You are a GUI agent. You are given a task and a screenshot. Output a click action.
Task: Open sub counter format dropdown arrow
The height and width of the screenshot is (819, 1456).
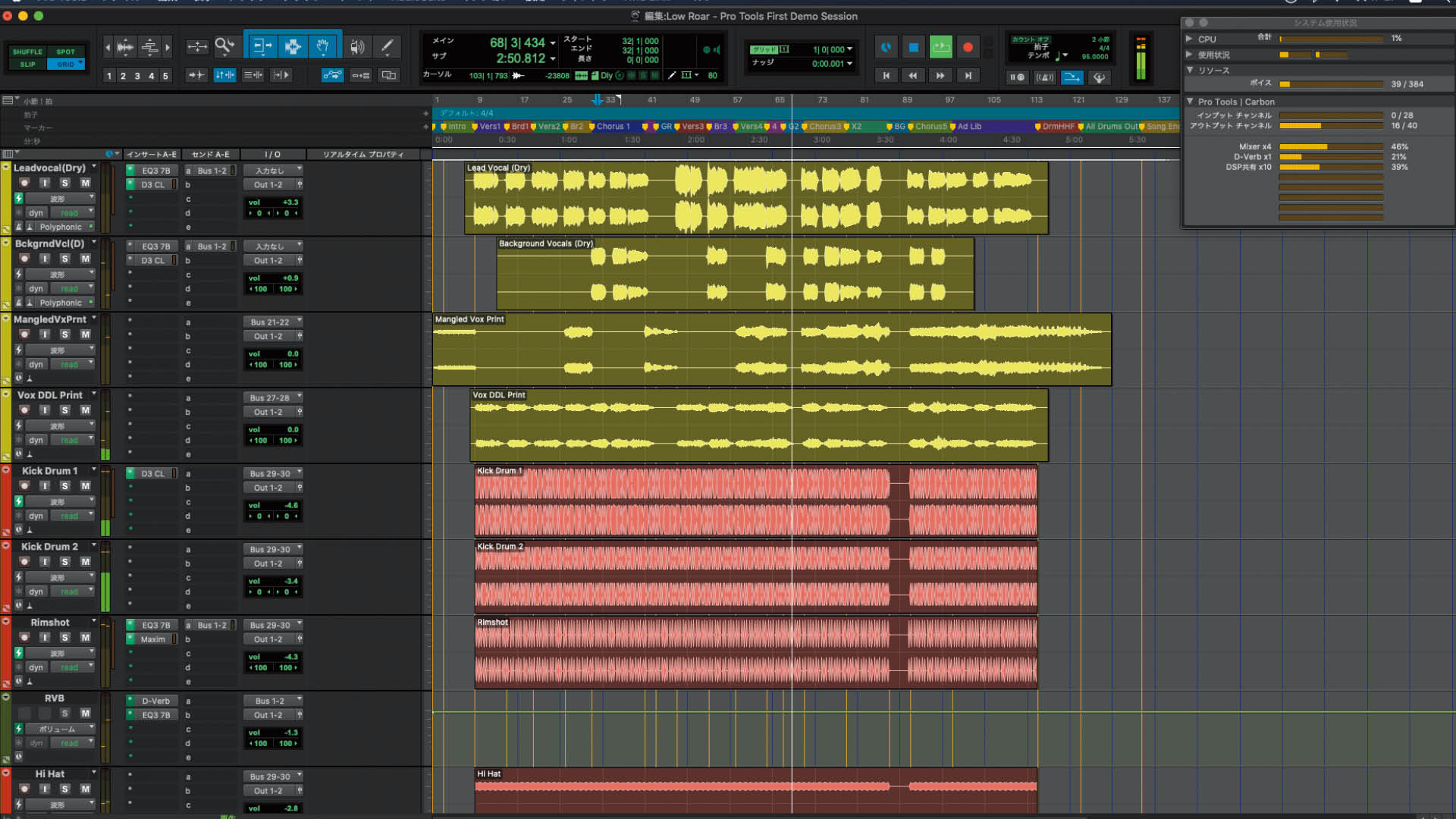553,59
